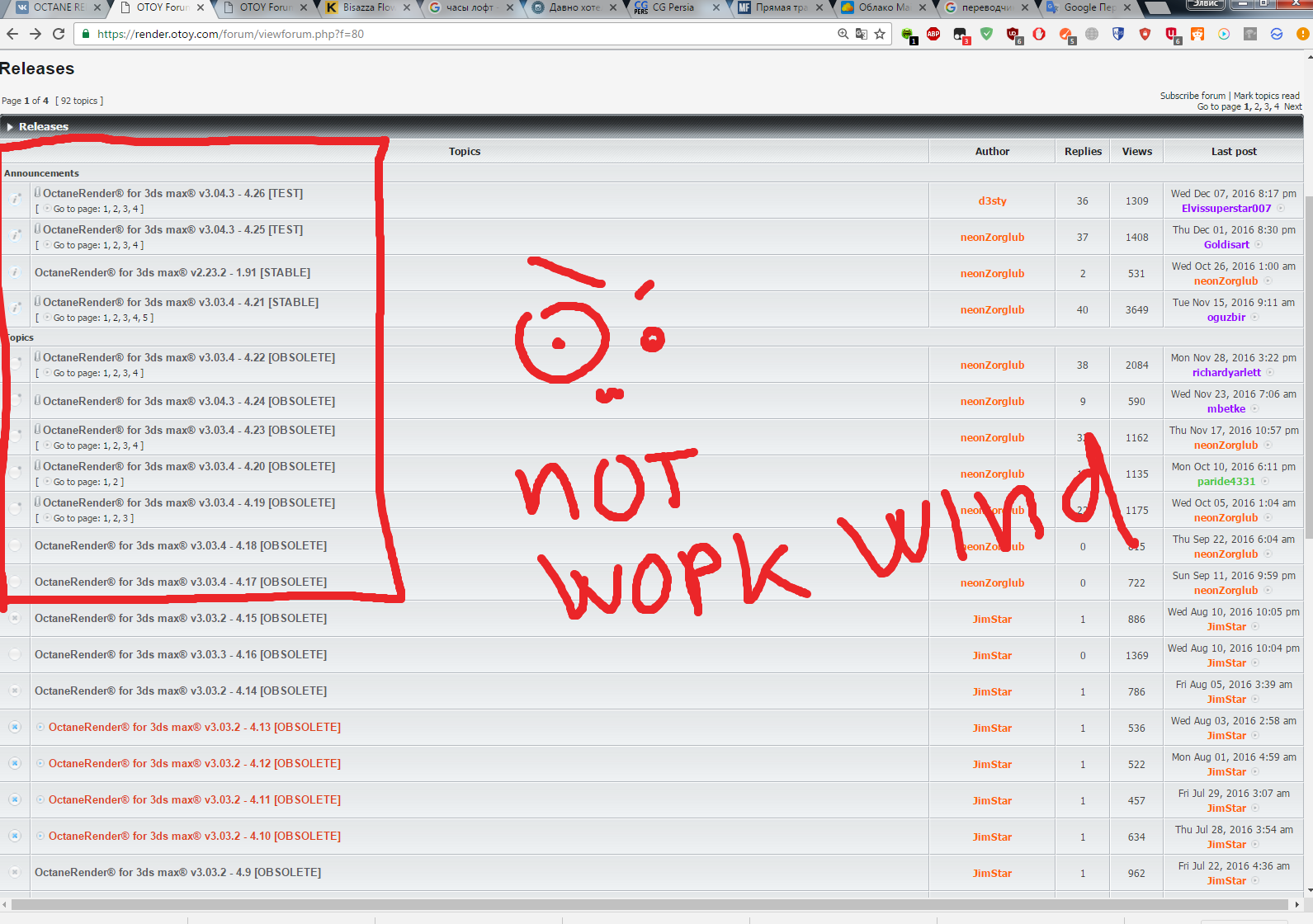
Task: Open the Элвис profile button
Action: 1206,5
